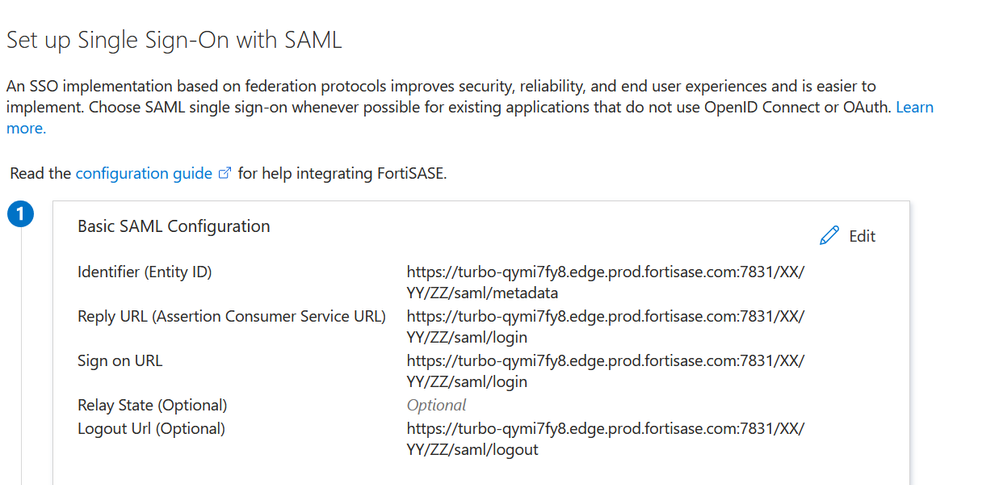Open the configuration guide link
999x485 pixels.
[x=143, y=173]
